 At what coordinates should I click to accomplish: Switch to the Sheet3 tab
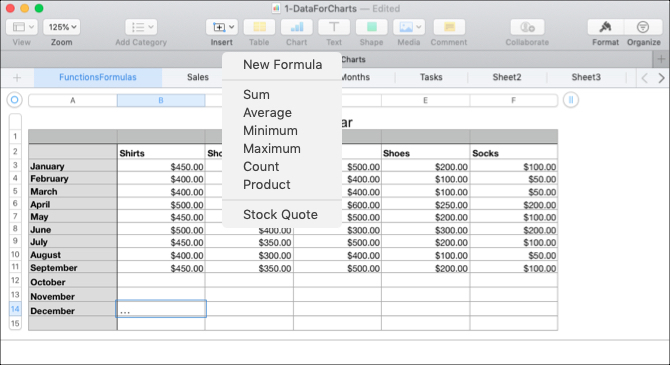click(x=586, y=77)
